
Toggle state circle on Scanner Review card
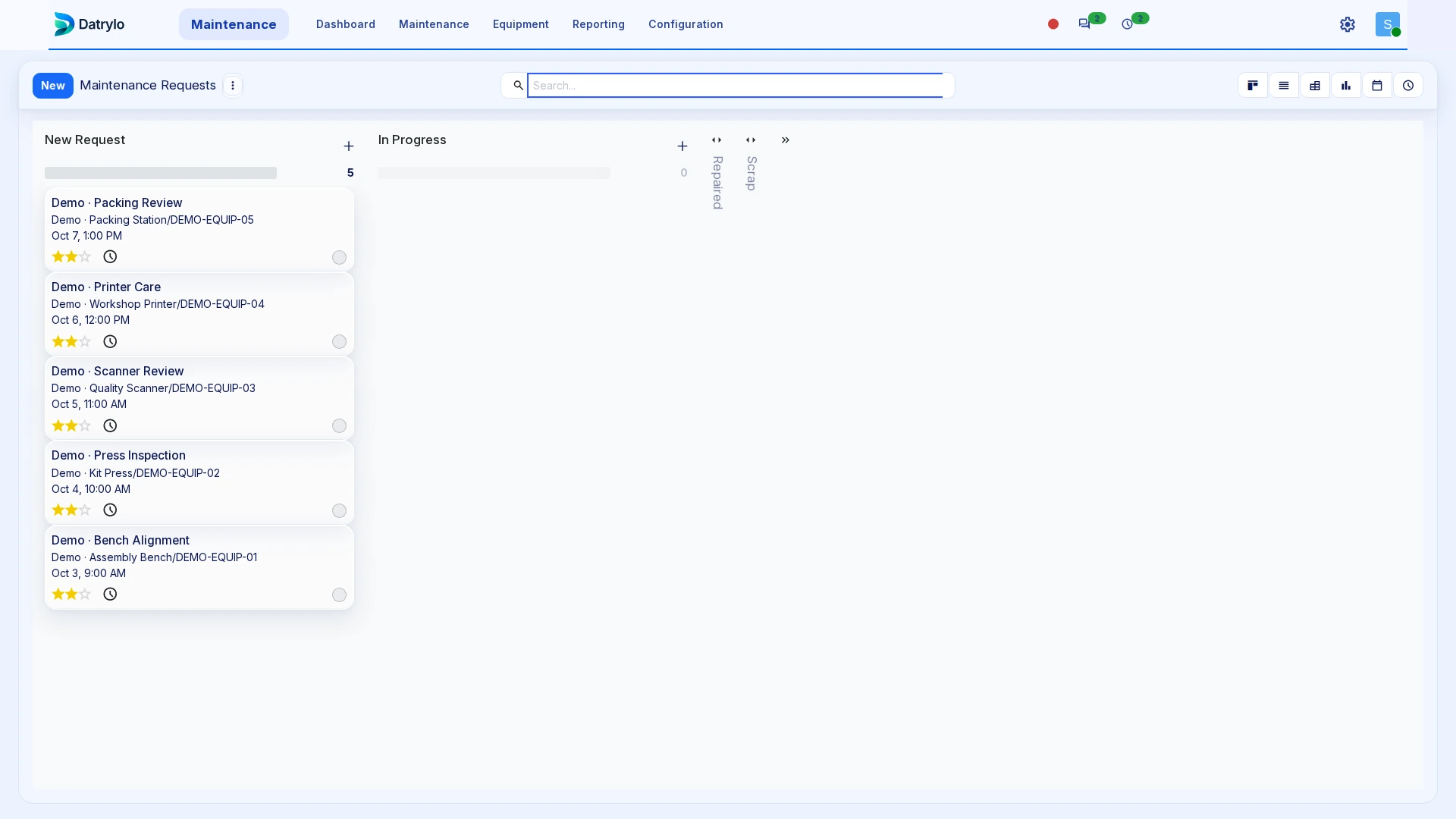(340, 426)
